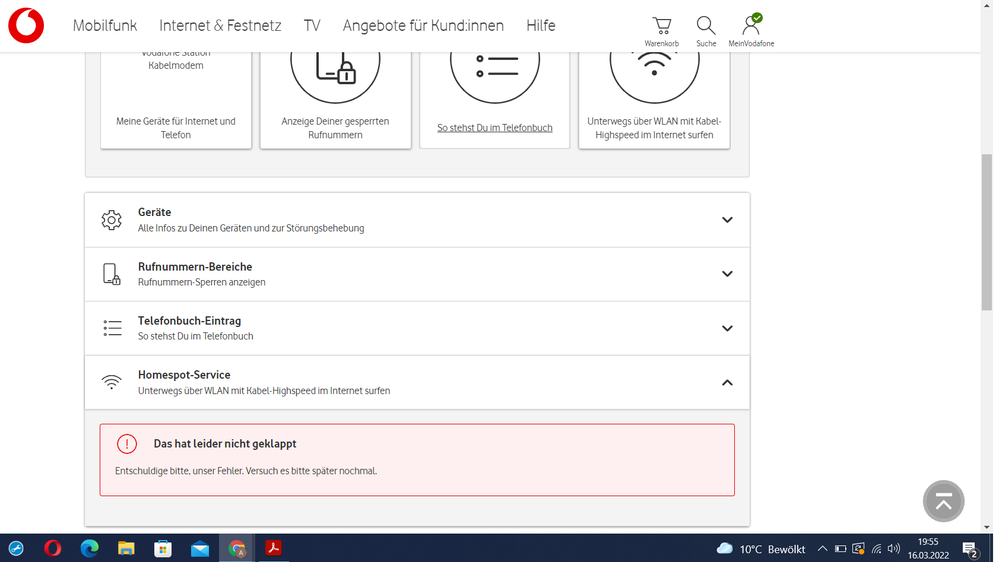Open the Suche search icon
The image size is (999, 562).
tap(706, 31)
